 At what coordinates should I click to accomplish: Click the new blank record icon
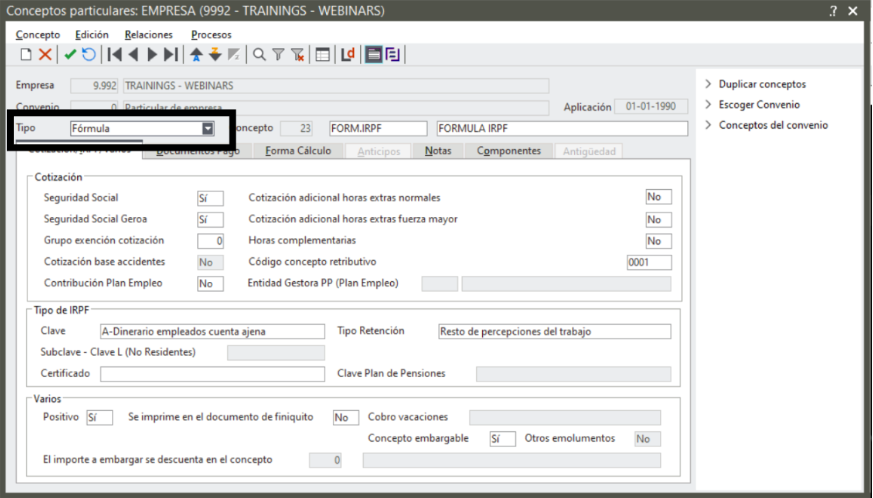[x=26, y=55]
